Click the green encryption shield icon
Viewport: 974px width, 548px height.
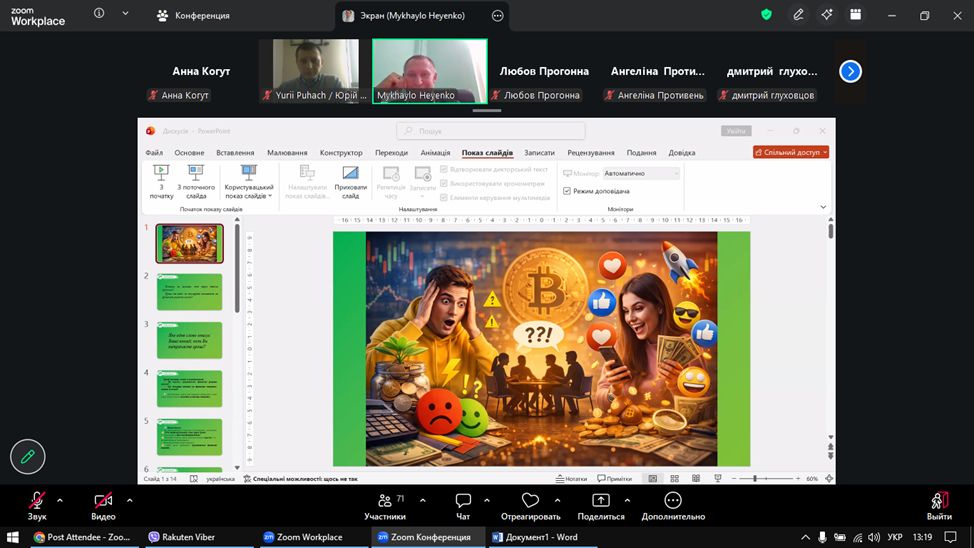766,15
